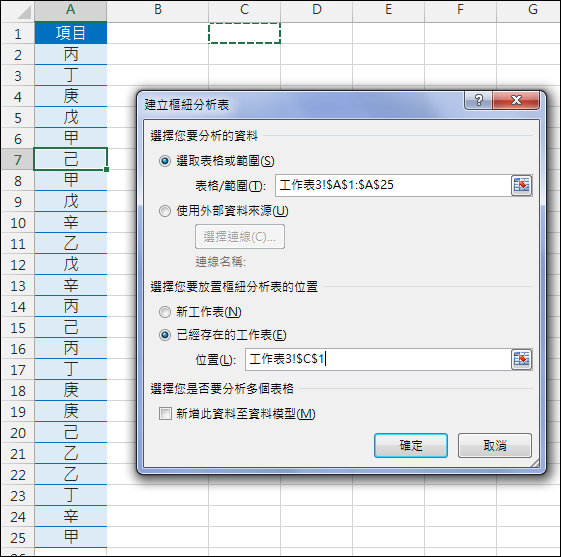Click the disabled 選擇連線 button

240,236
